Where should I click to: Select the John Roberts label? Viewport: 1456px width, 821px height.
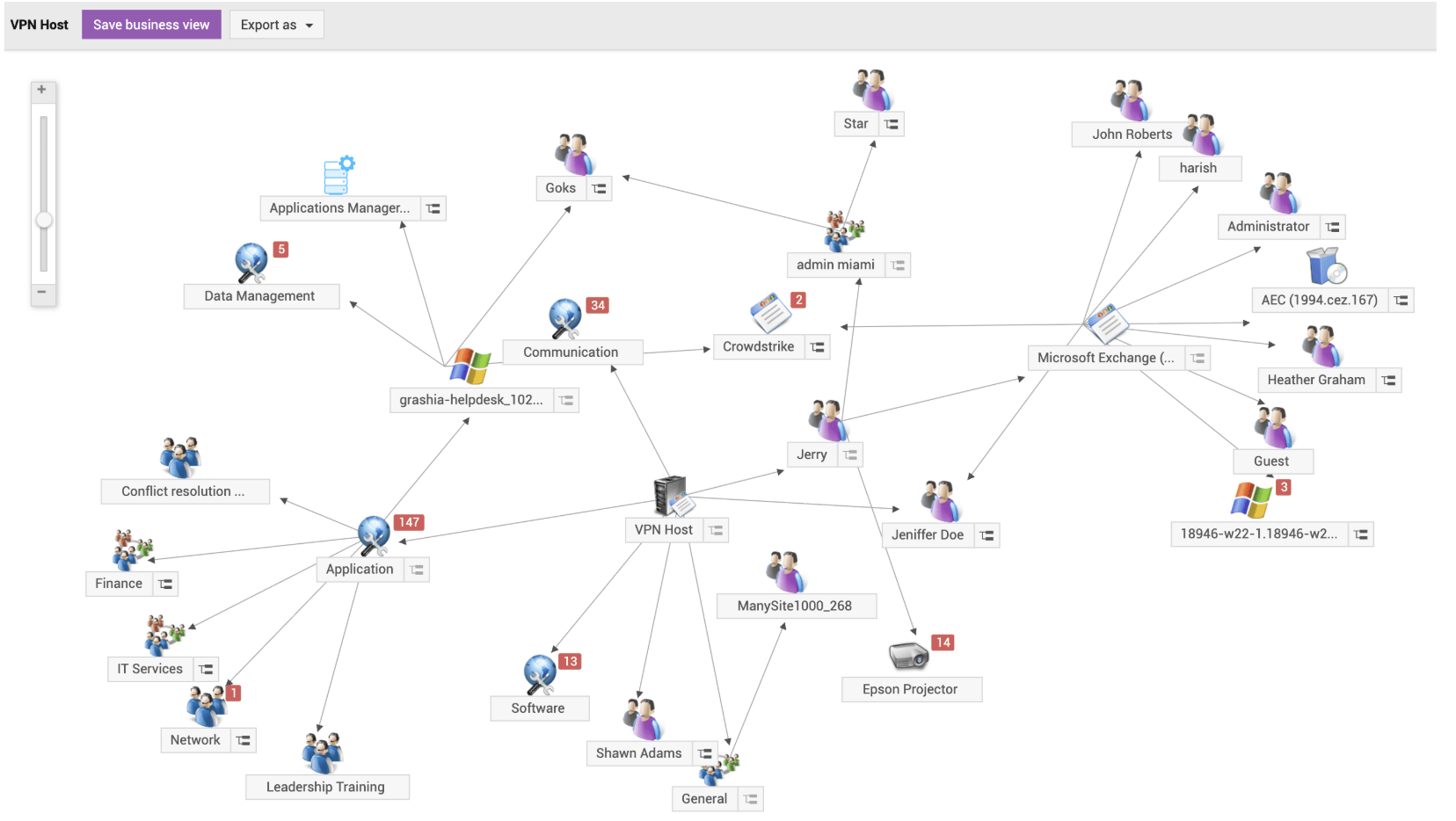1132,134
